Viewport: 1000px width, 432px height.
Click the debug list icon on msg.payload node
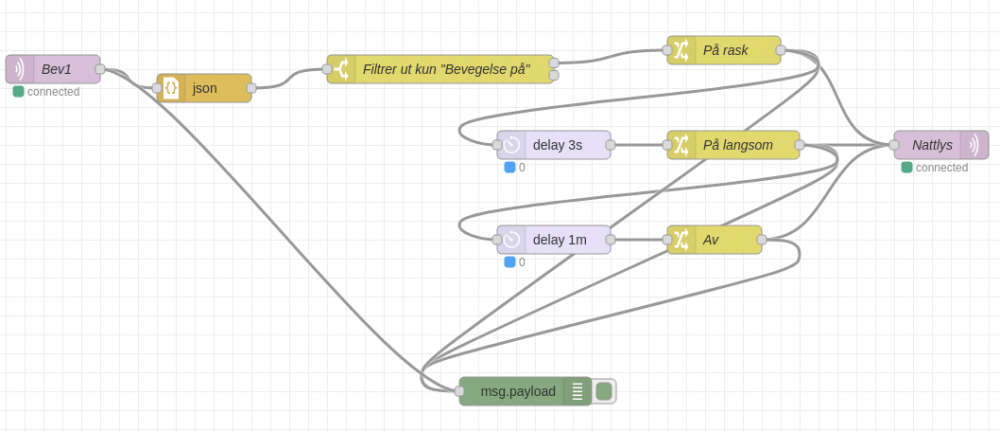click(x=577, y=391)
